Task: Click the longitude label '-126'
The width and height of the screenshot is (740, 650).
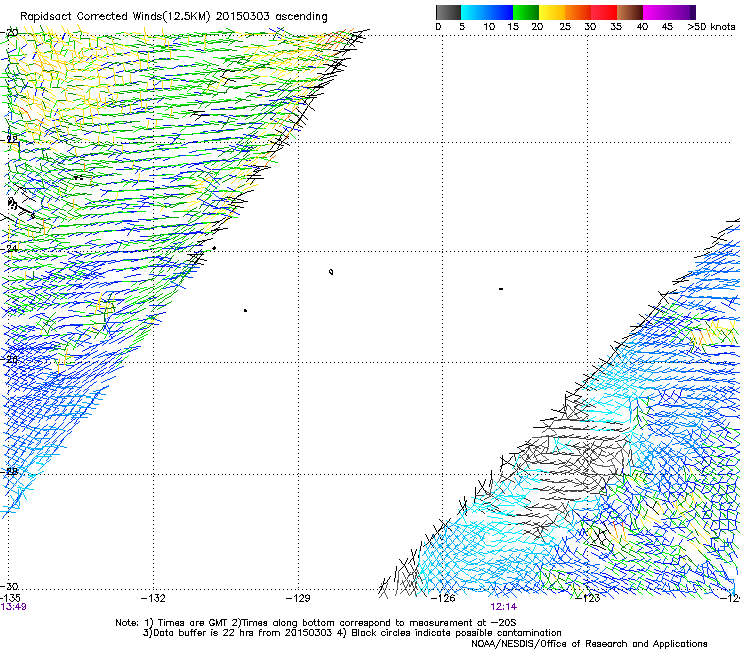Action: 443,599
